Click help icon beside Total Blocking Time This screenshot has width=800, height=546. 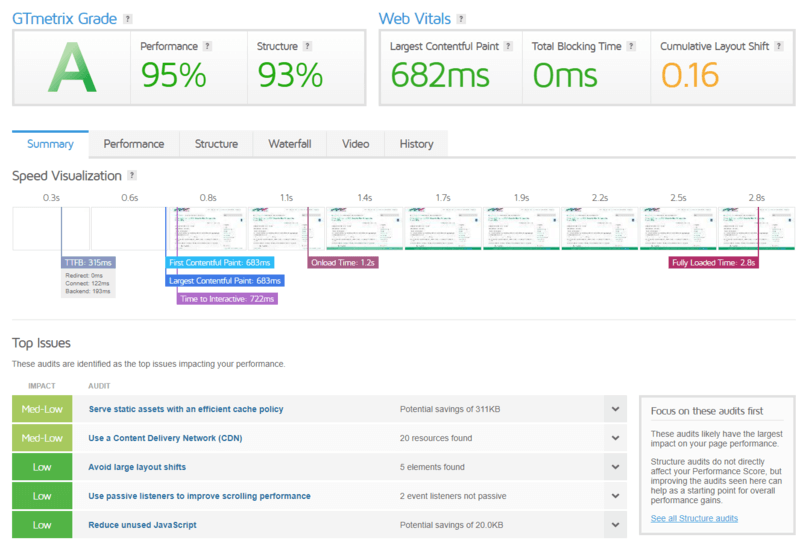coord(630,46)
